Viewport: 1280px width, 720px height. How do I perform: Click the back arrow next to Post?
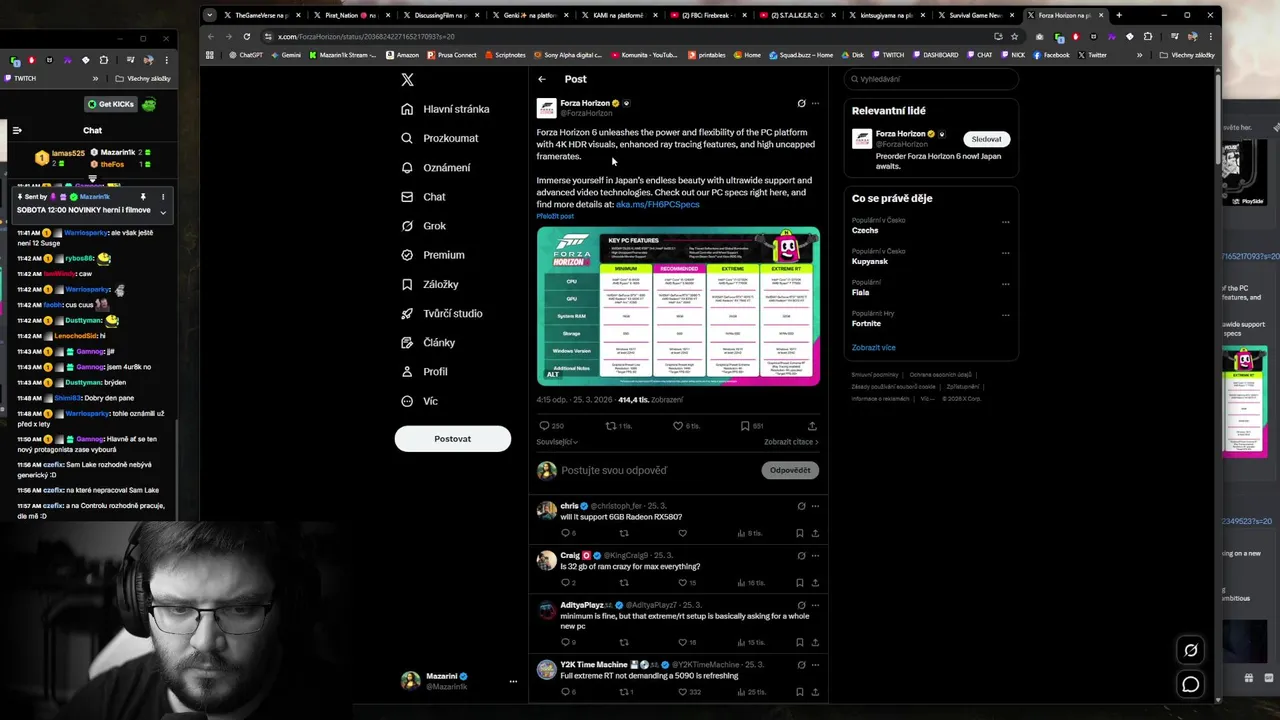pyautogui.click(x=542, y=79)
